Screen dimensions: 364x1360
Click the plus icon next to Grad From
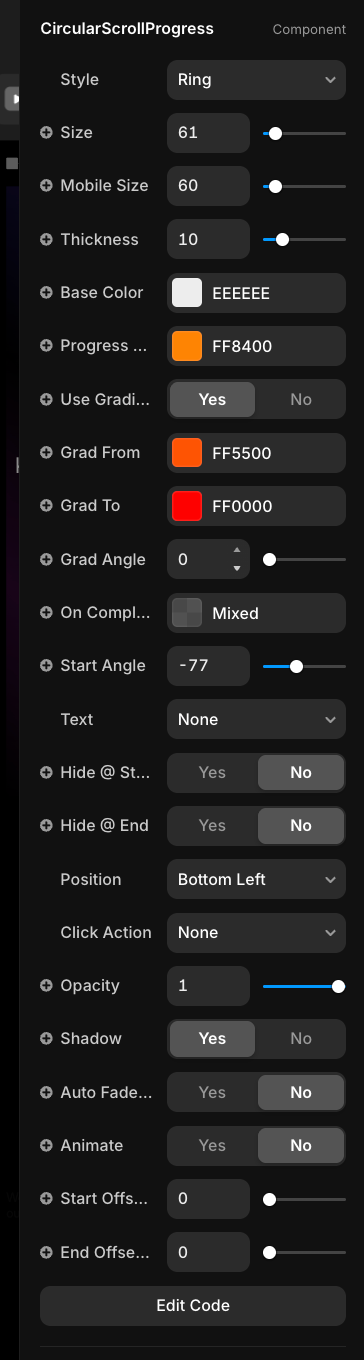click(x=46, y=453)
